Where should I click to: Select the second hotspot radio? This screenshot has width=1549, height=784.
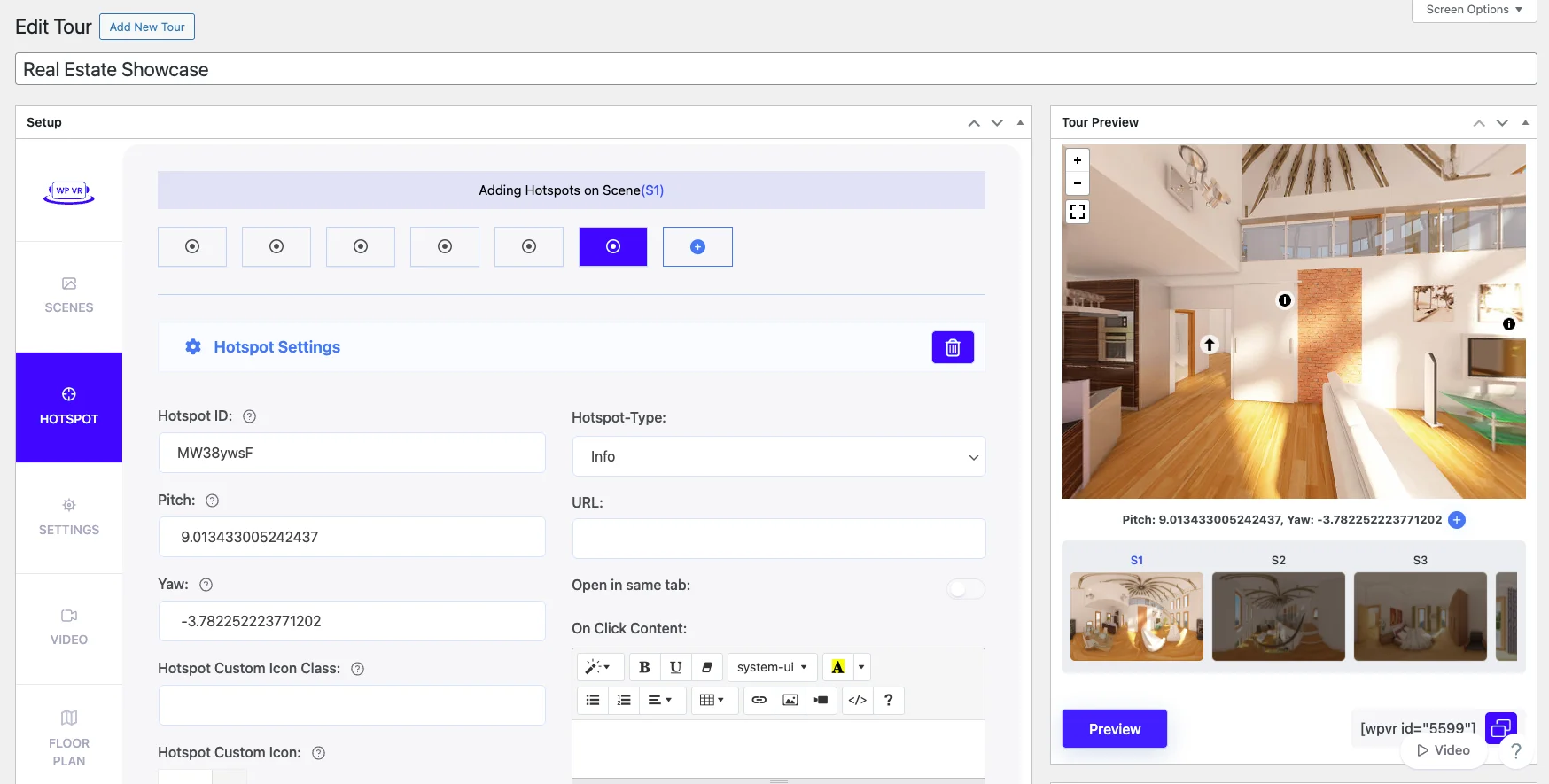[276, 246]
